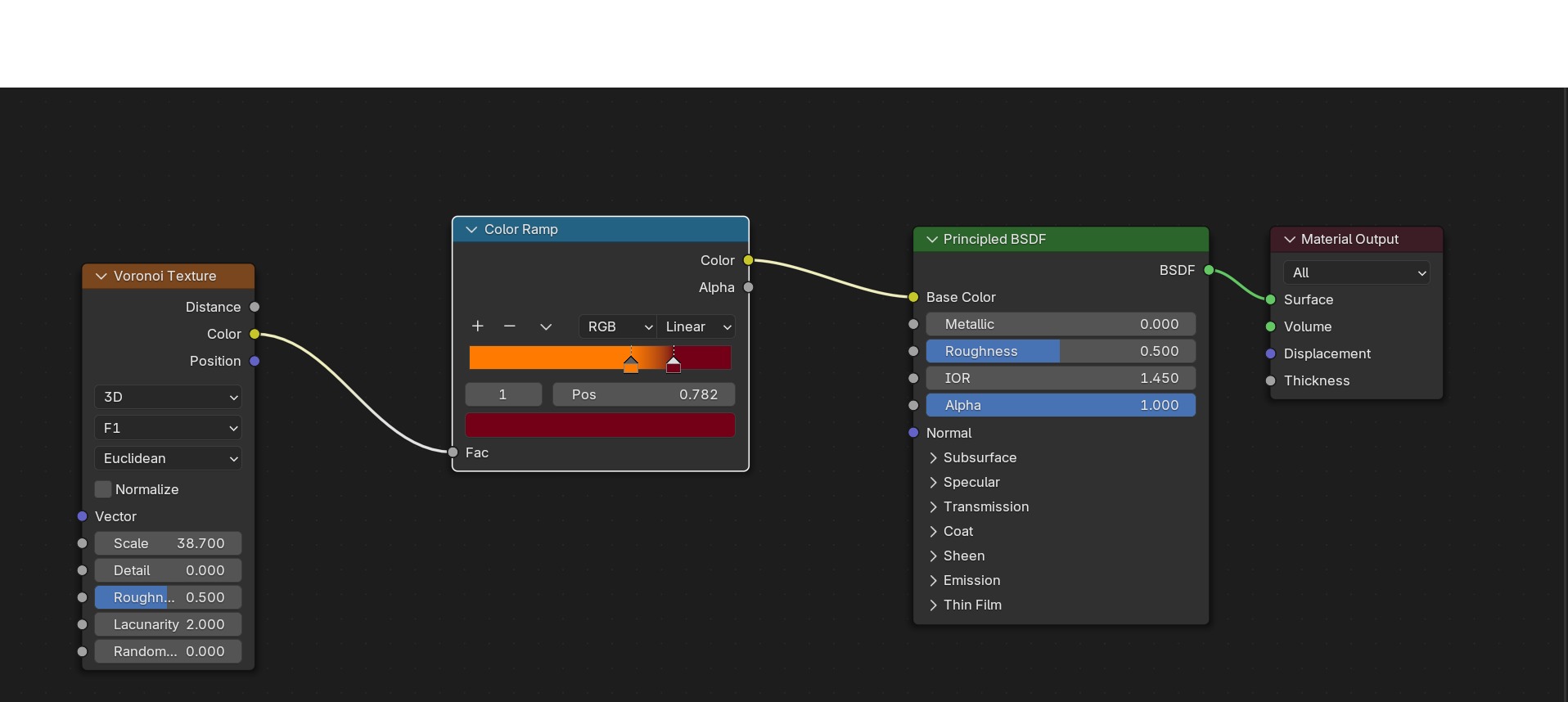Click the IOR input socket
This screenshot has width=1568, height=702.
pyautogui.click(x=913, y=378)
